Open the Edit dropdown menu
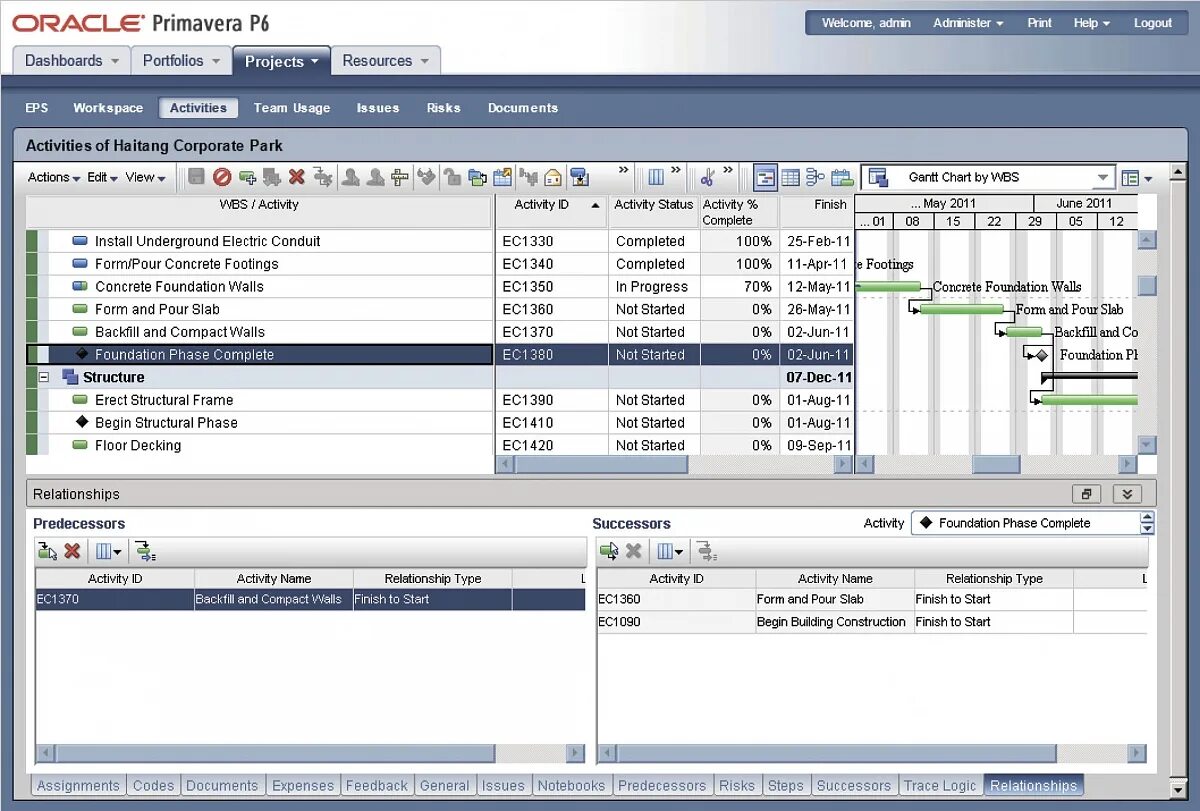Screen dimensions: 1200x811 102,177
